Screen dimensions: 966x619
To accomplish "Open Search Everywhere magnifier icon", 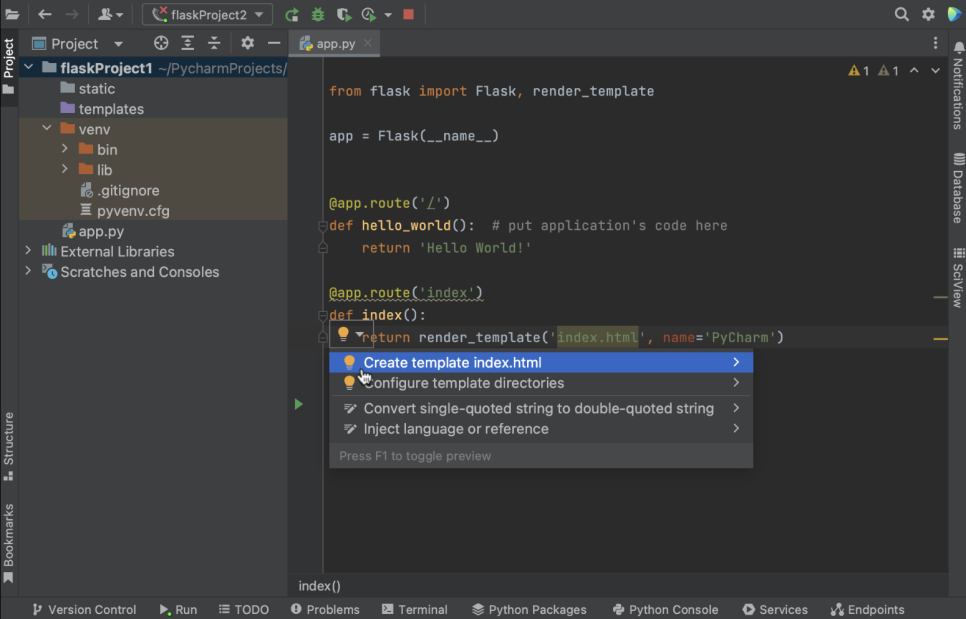I will (901, 15).
